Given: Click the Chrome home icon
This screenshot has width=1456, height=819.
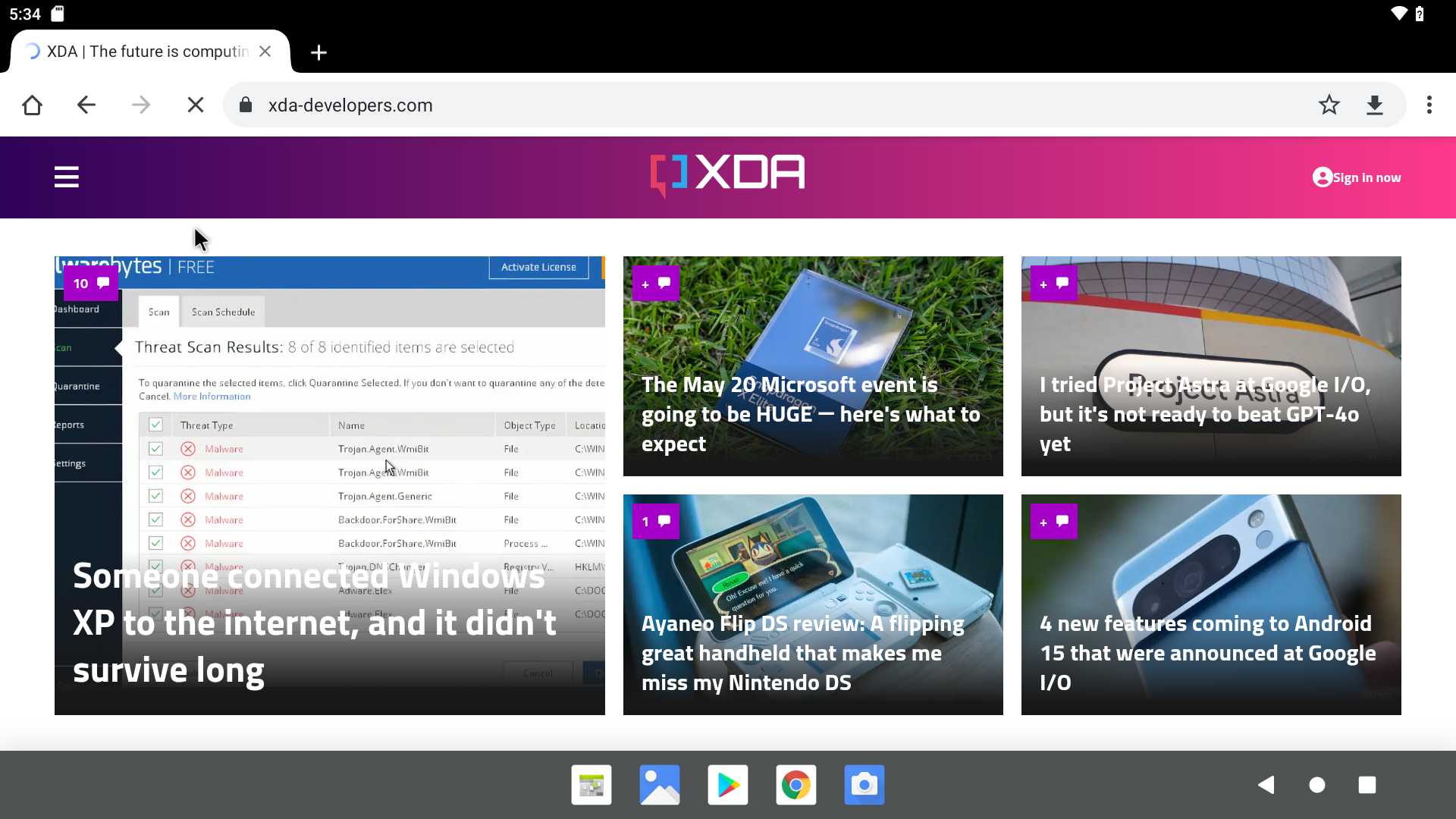Looking at the screenshot, I should 32,105.
